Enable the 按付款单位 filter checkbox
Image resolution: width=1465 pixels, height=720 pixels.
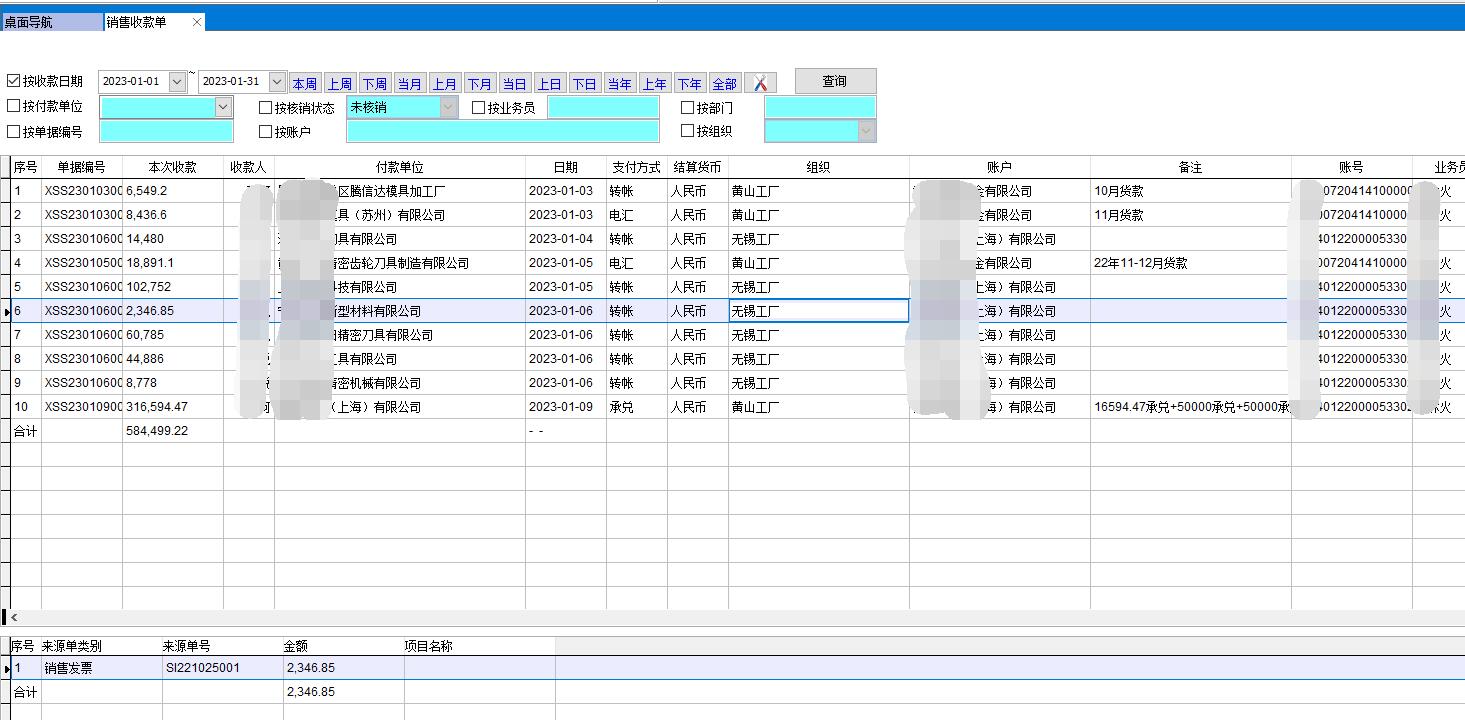pyautogui.click(x=14, y=106)
